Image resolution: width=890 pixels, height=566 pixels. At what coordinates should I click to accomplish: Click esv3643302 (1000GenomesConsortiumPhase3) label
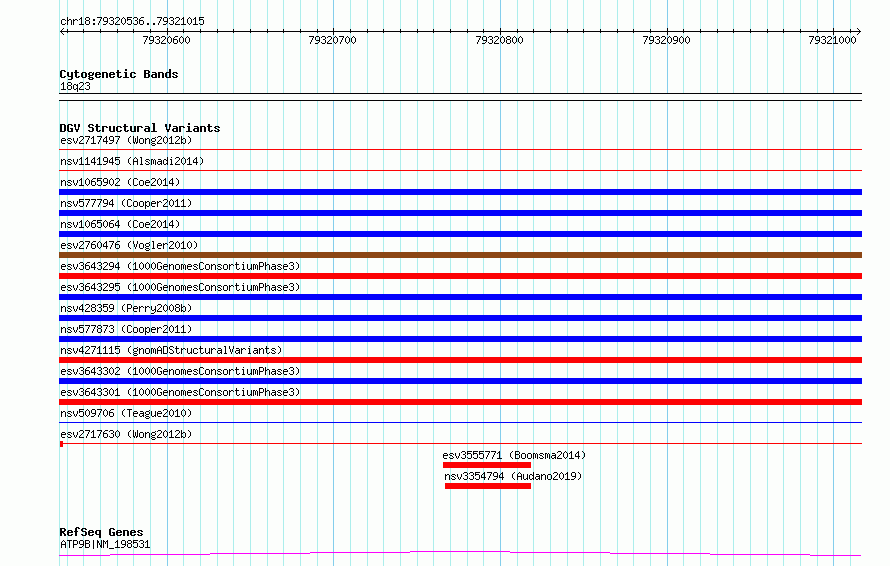pos(180,371)
